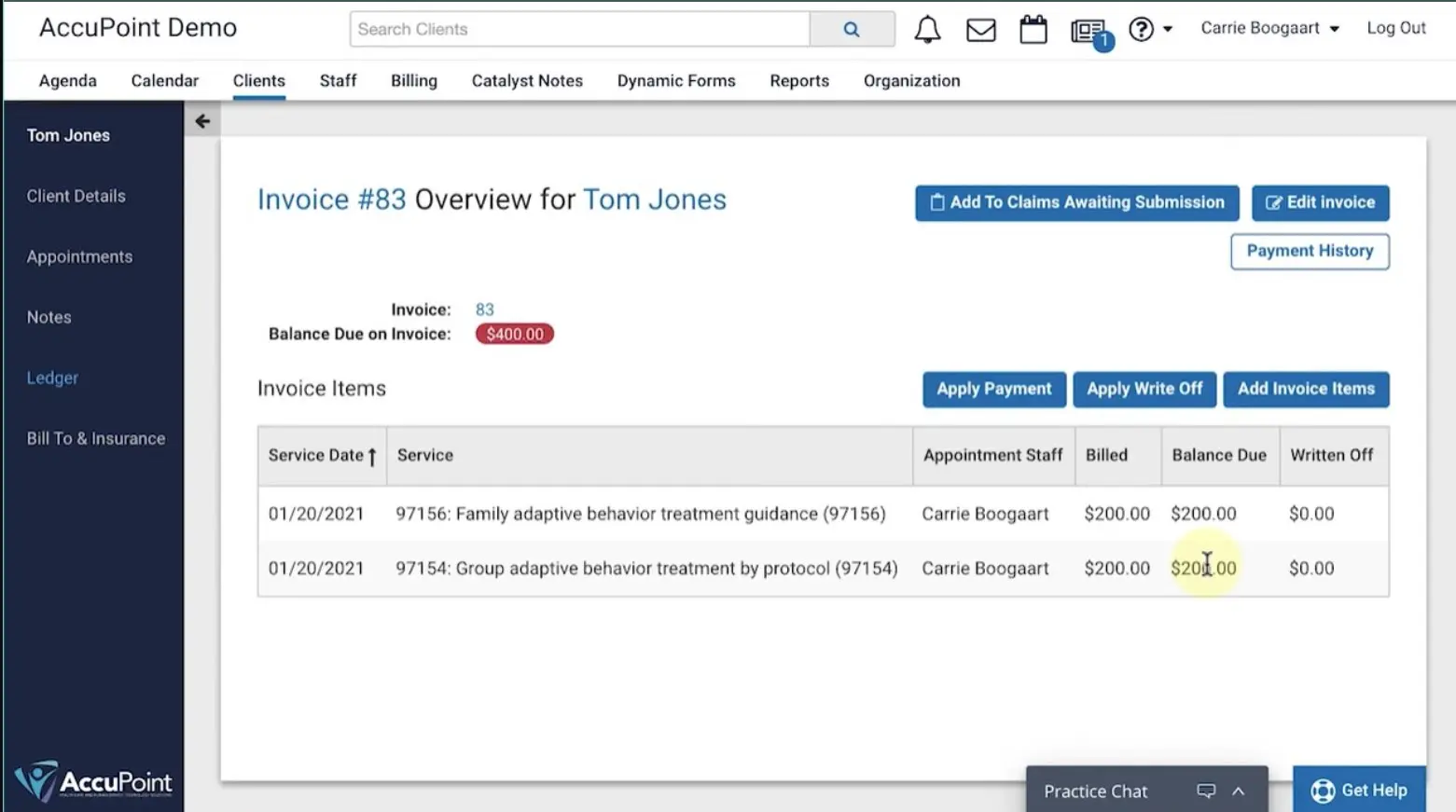Focus the Search Clients input field
Screen dimensions: 1456x812
click(578, 30)
